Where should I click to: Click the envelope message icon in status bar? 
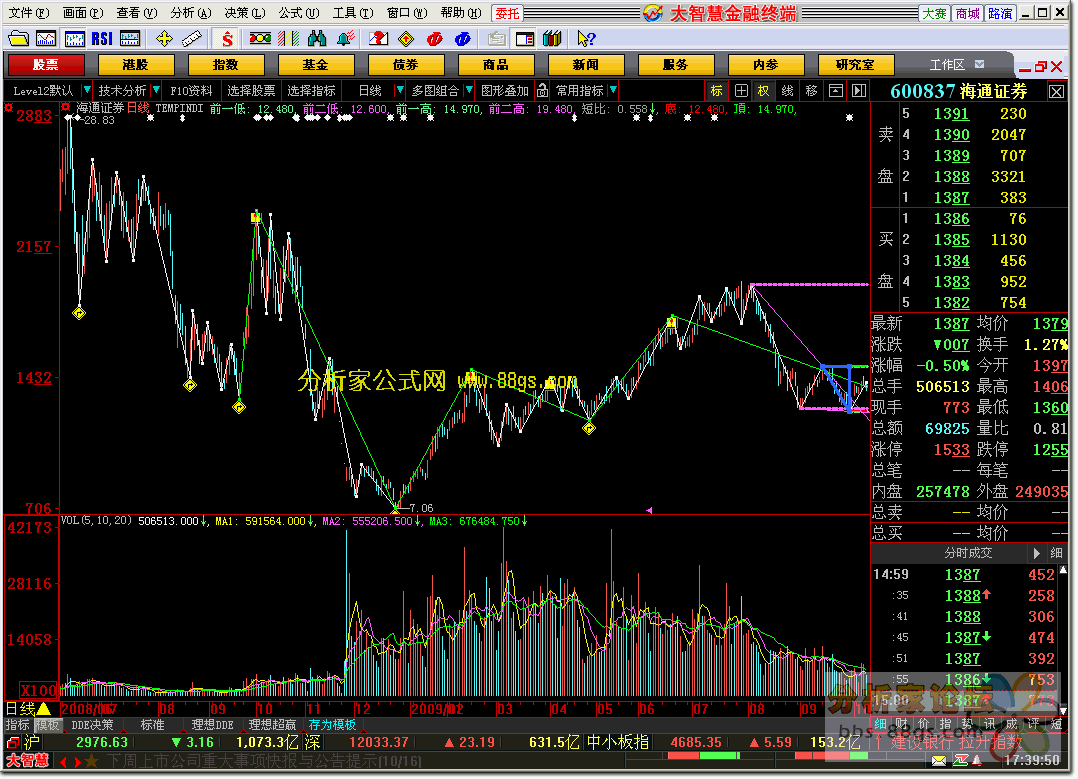click(939, 760)
